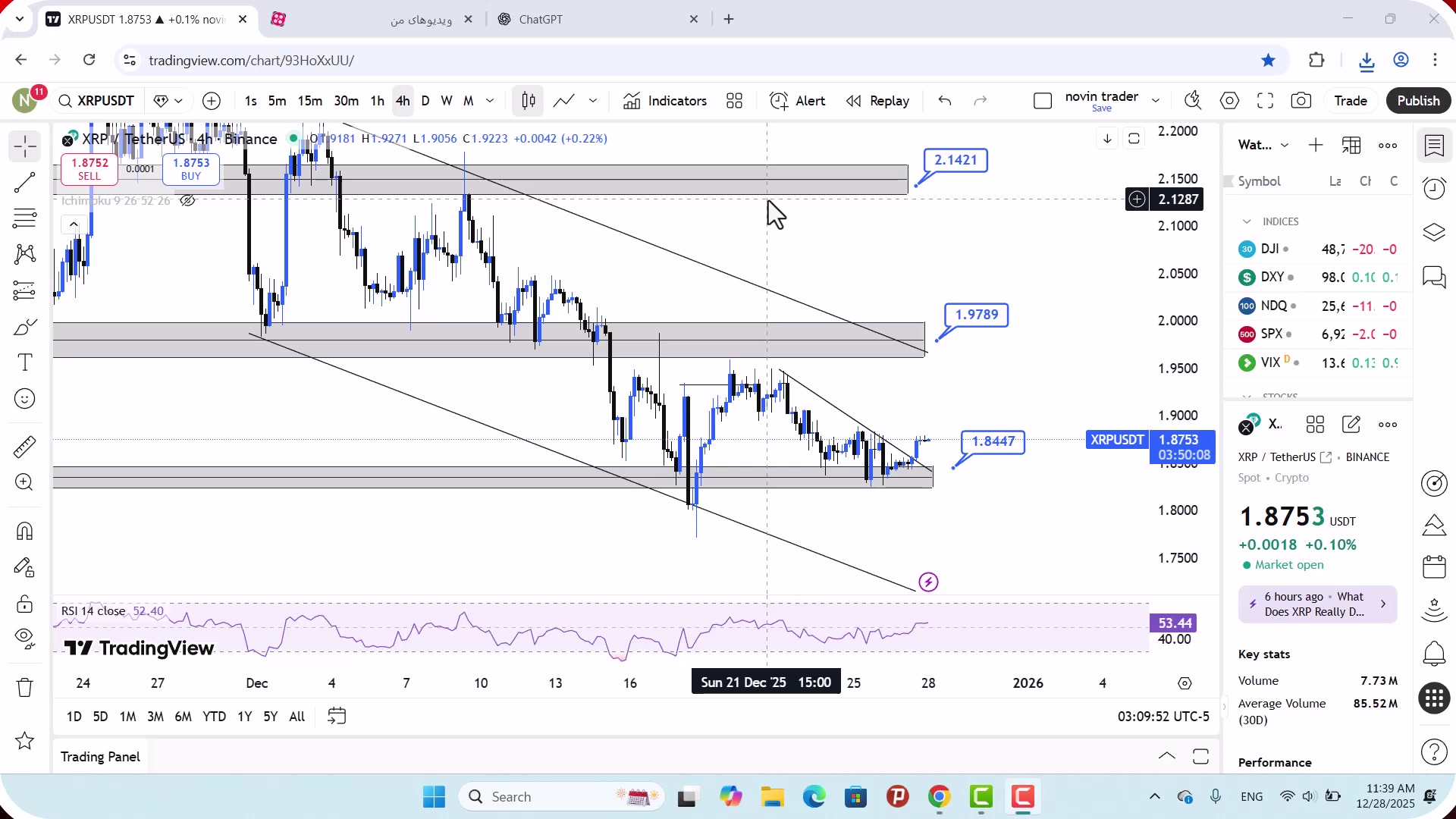Open the patterns tool group
The height and width of the screenshot is (819, 1456).
tap(25, 254)
